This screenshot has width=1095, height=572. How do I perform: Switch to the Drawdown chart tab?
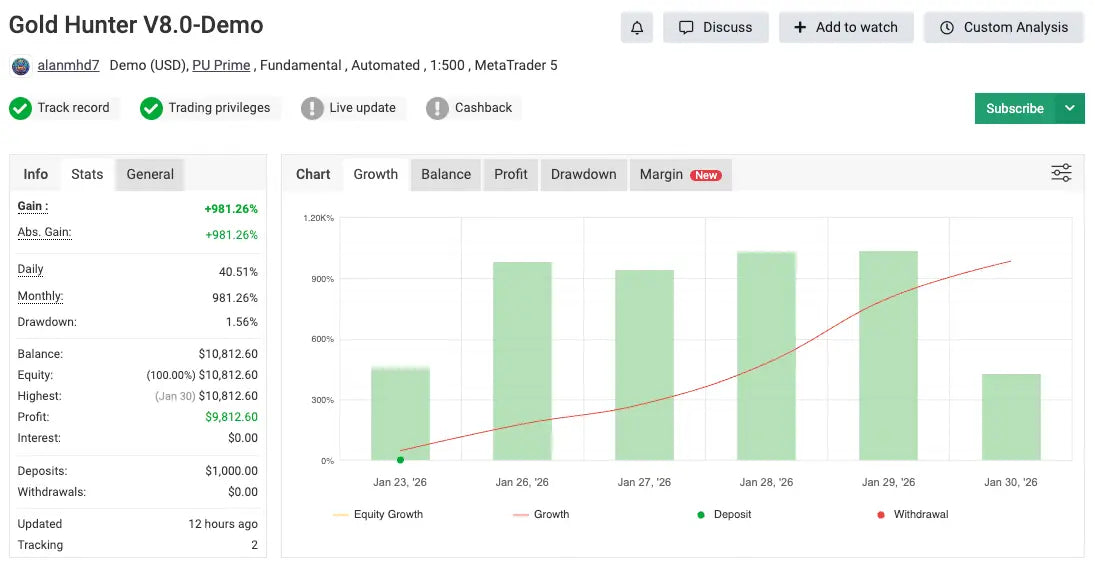(x=583, y=174)
